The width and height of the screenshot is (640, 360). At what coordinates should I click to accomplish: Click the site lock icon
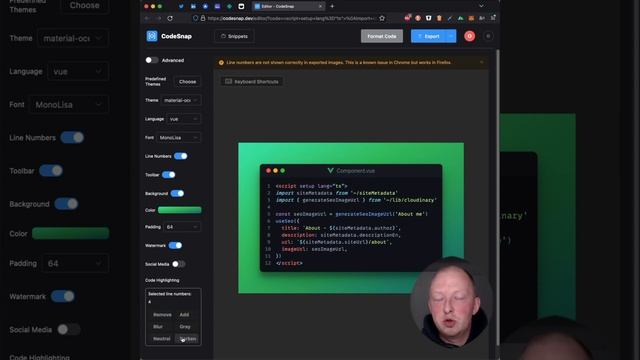[x=203, y=18]
